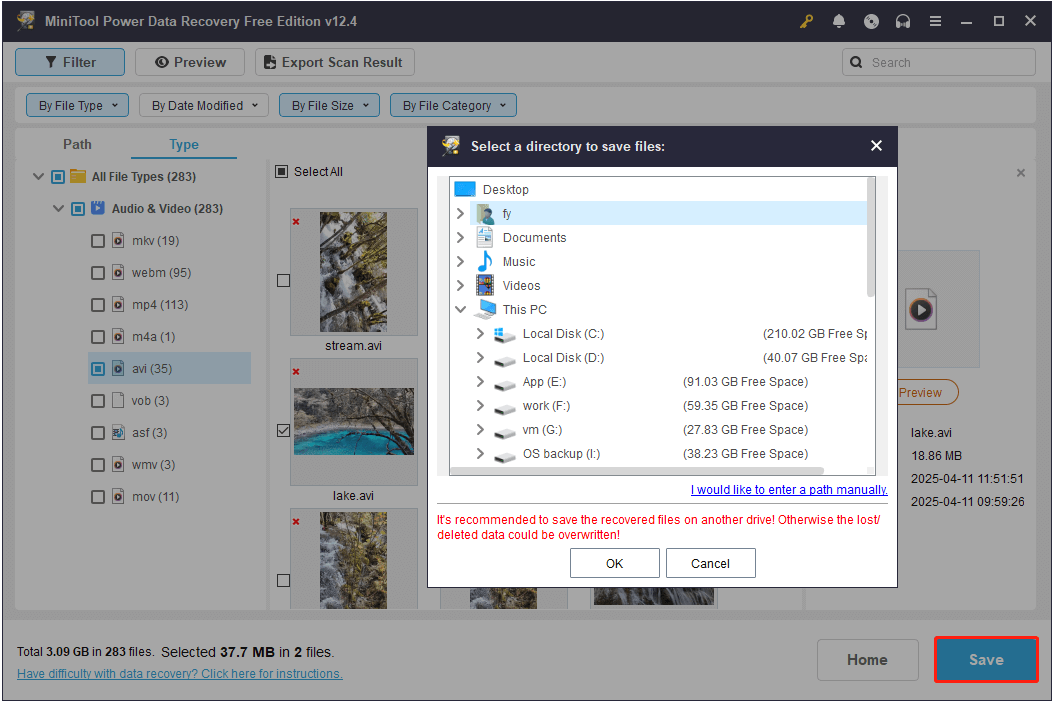Image resolution: width=1055 pixels, height=704 pixels.
Task: Click the Preview toolbar button
Action: 190,62
